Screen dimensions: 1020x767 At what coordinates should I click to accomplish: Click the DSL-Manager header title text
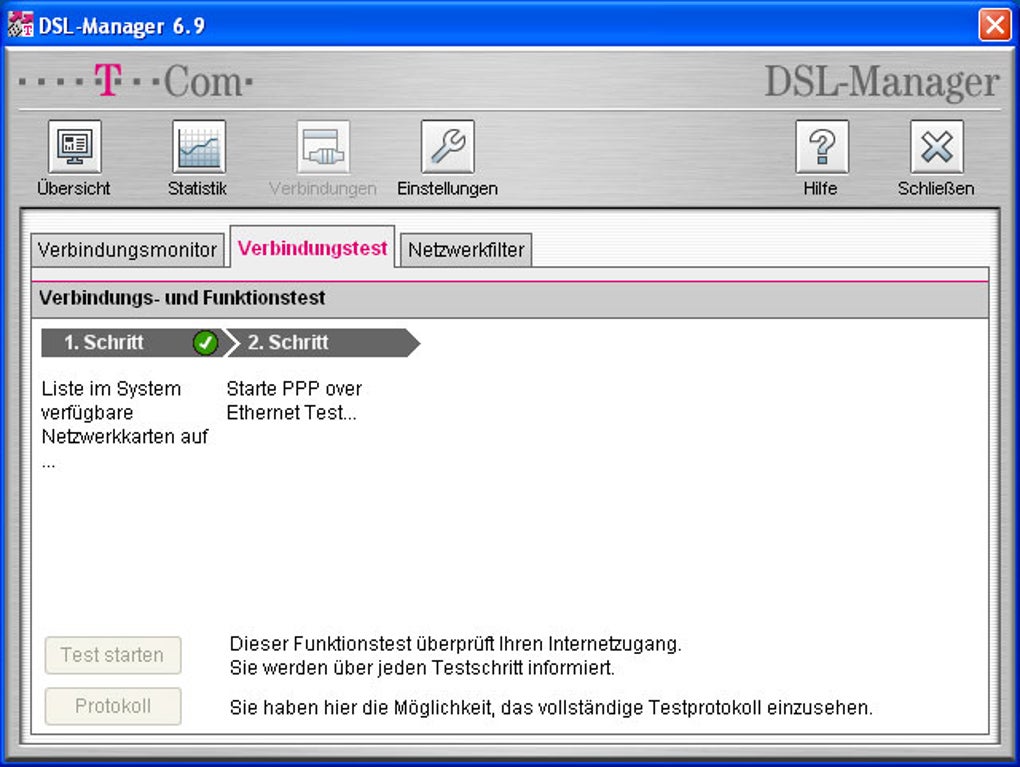pos(881,82)
